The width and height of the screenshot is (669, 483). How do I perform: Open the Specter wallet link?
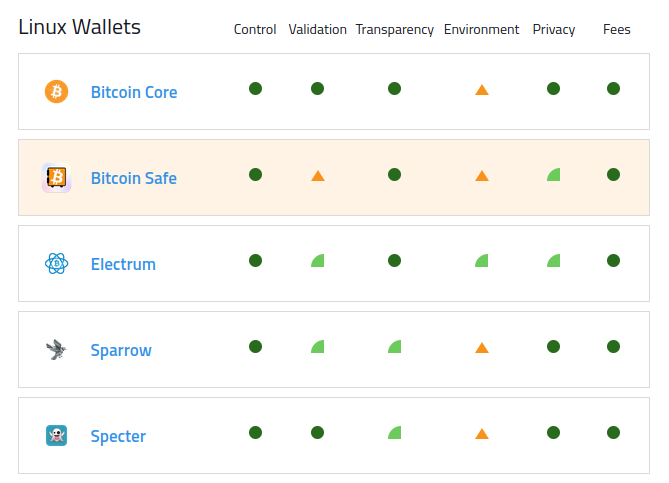118,436
